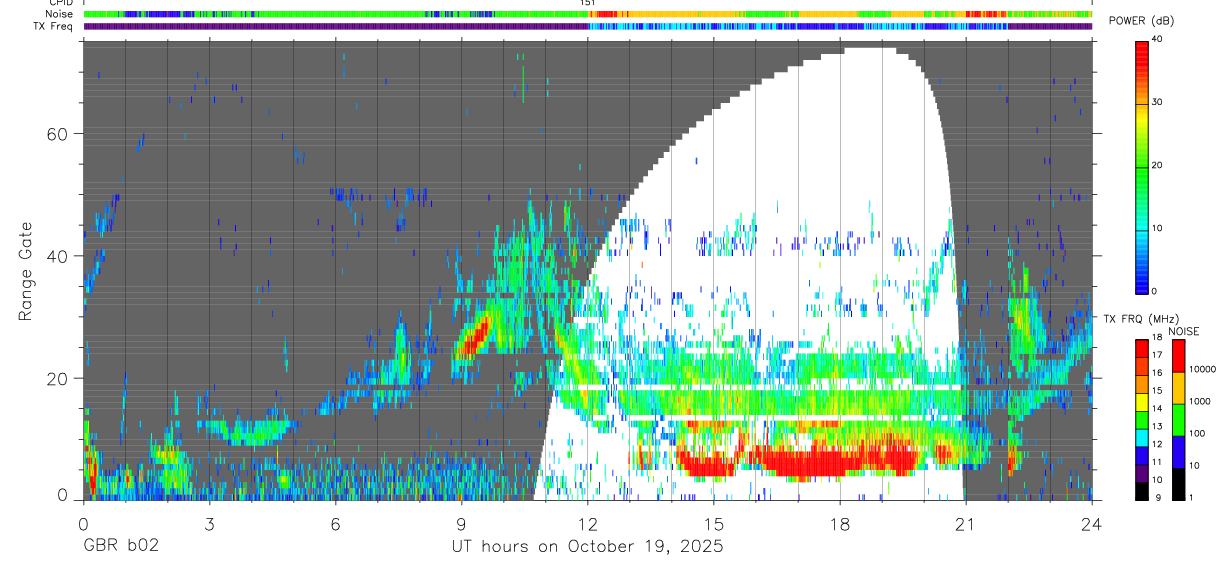Click the '100' label on NOISE legend

click(1196, 434)
